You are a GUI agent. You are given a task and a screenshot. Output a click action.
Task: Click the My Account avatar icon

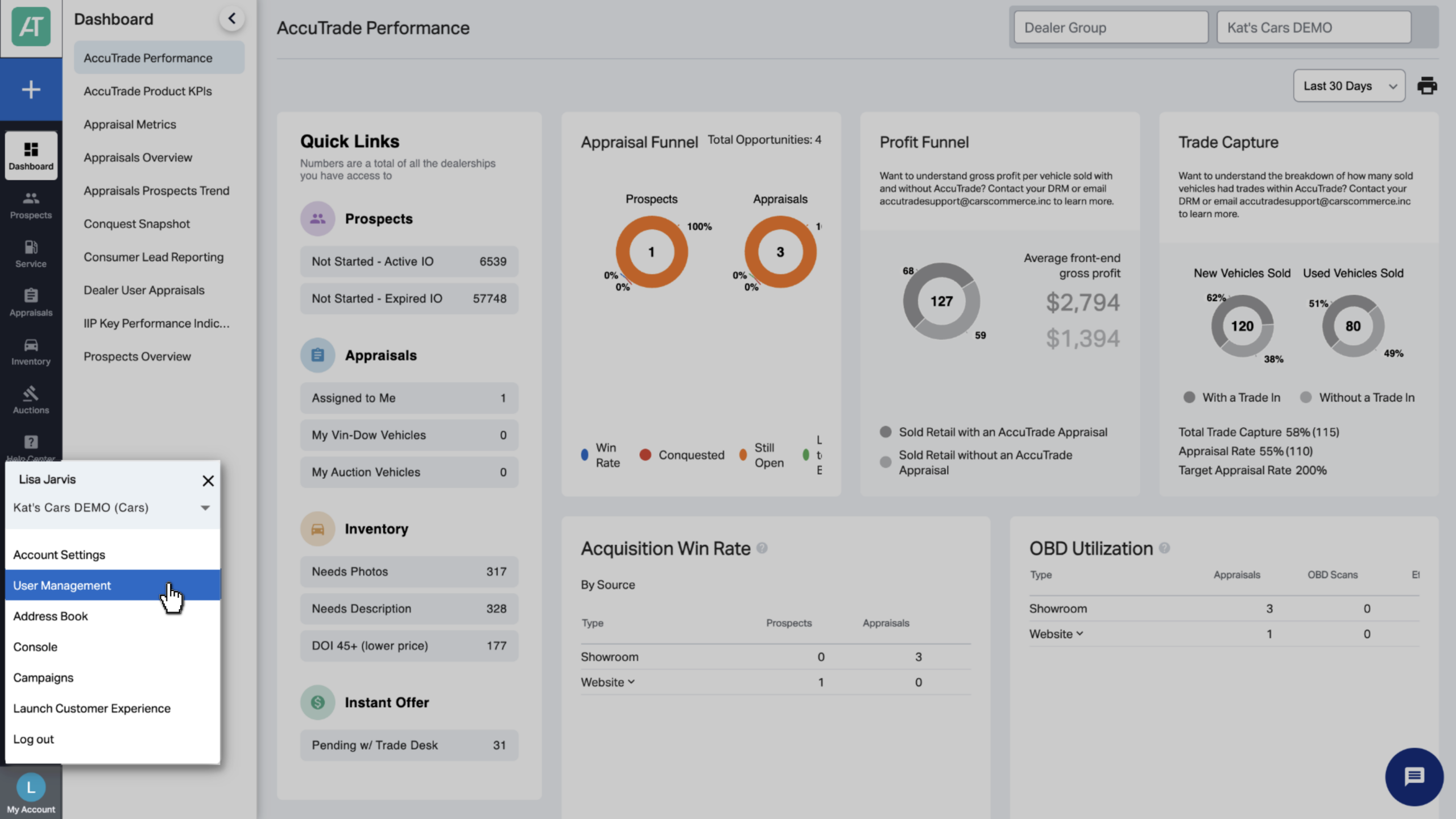(x=31, y=787)
